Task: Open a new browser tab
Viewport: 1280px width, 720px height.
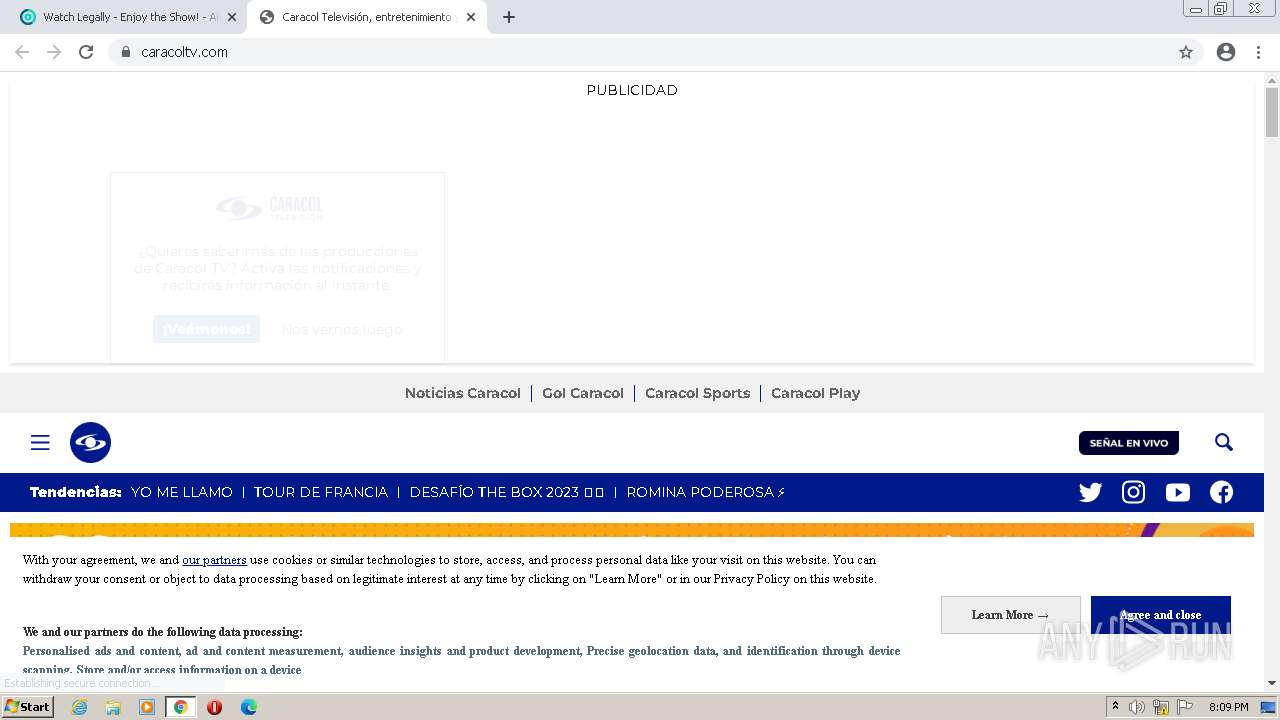Action: pos(508,17)
